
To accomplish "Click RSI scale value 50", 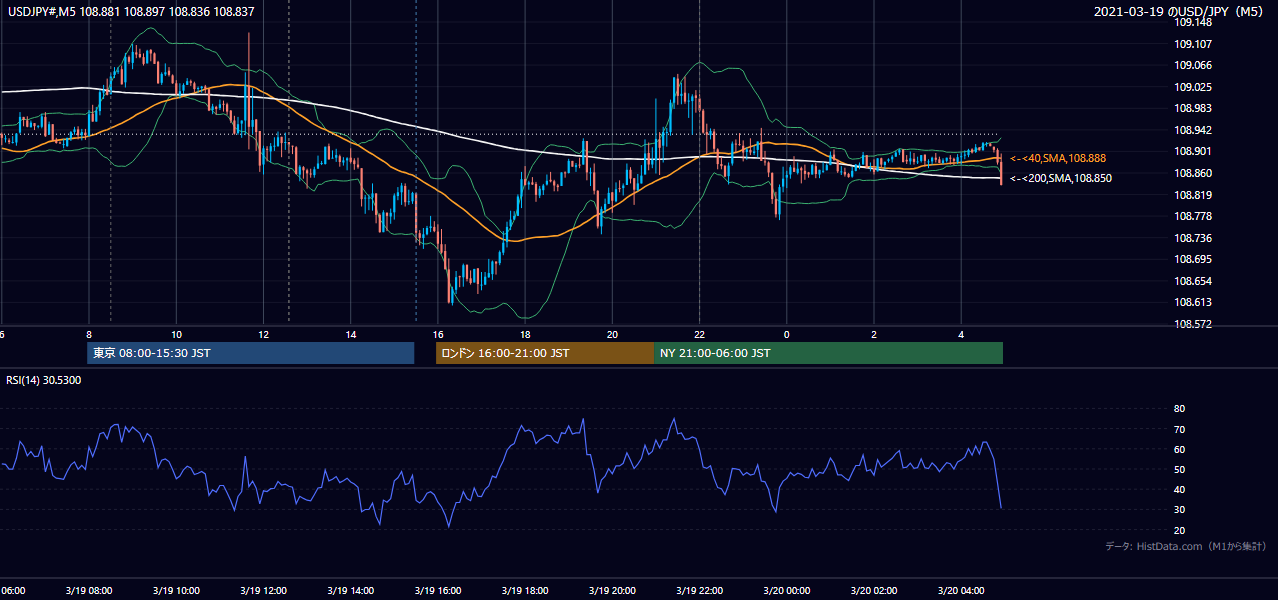I will 1180,469.
